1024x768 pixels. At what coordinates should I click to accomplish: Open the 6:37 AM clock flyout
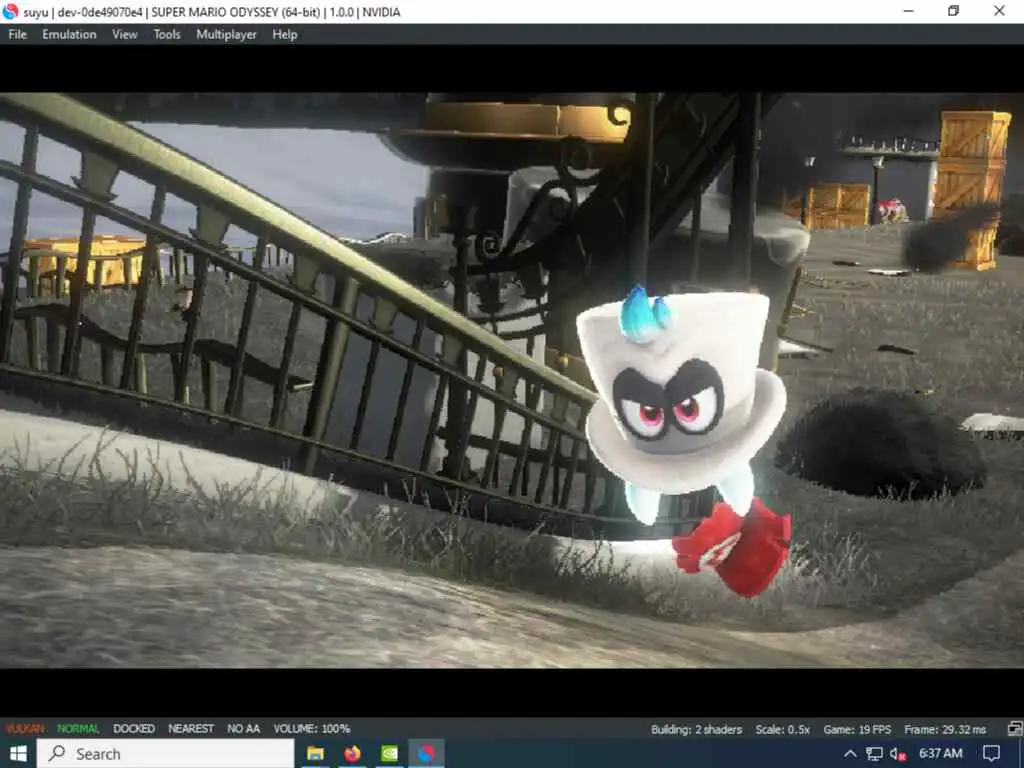tap(940, 754)
